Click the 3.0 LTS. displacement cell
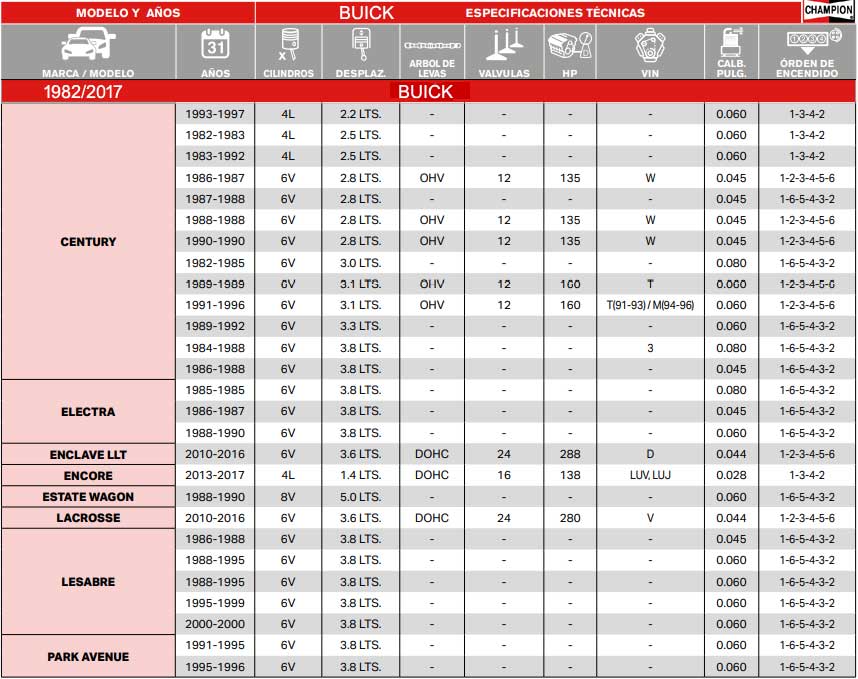This screenshot has height=679, width=858. point(361,263)
